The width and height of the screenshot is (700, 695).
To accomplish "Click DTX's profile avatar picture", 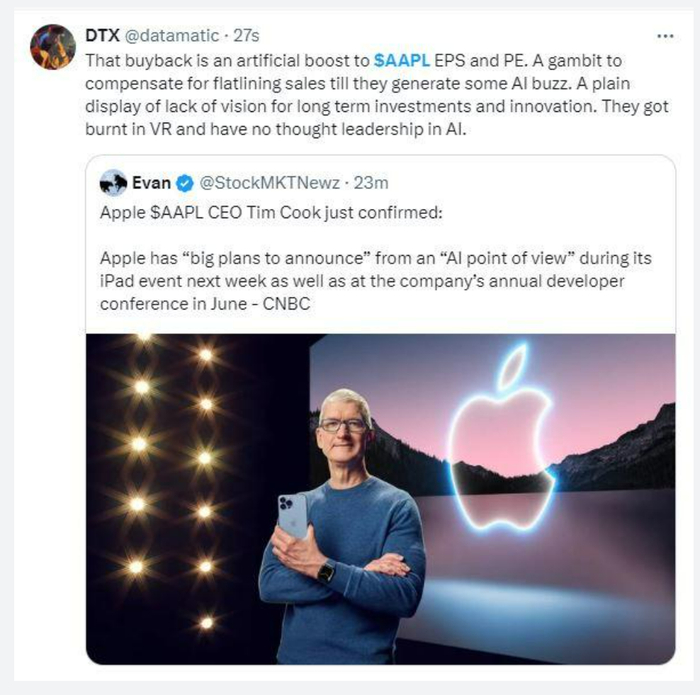I will click(x=53, y=47).
